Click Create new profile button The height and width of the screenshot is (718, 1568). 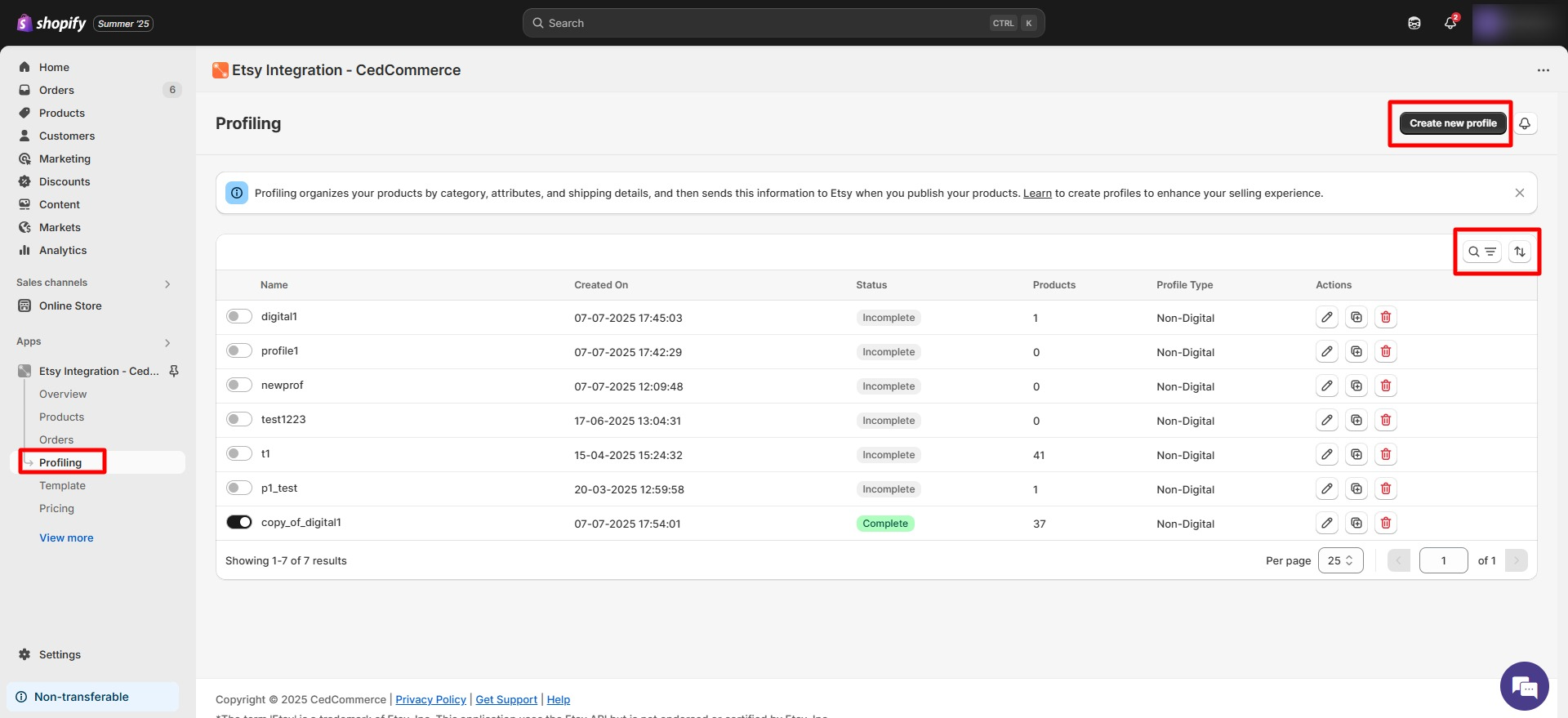pos(1453,123)
